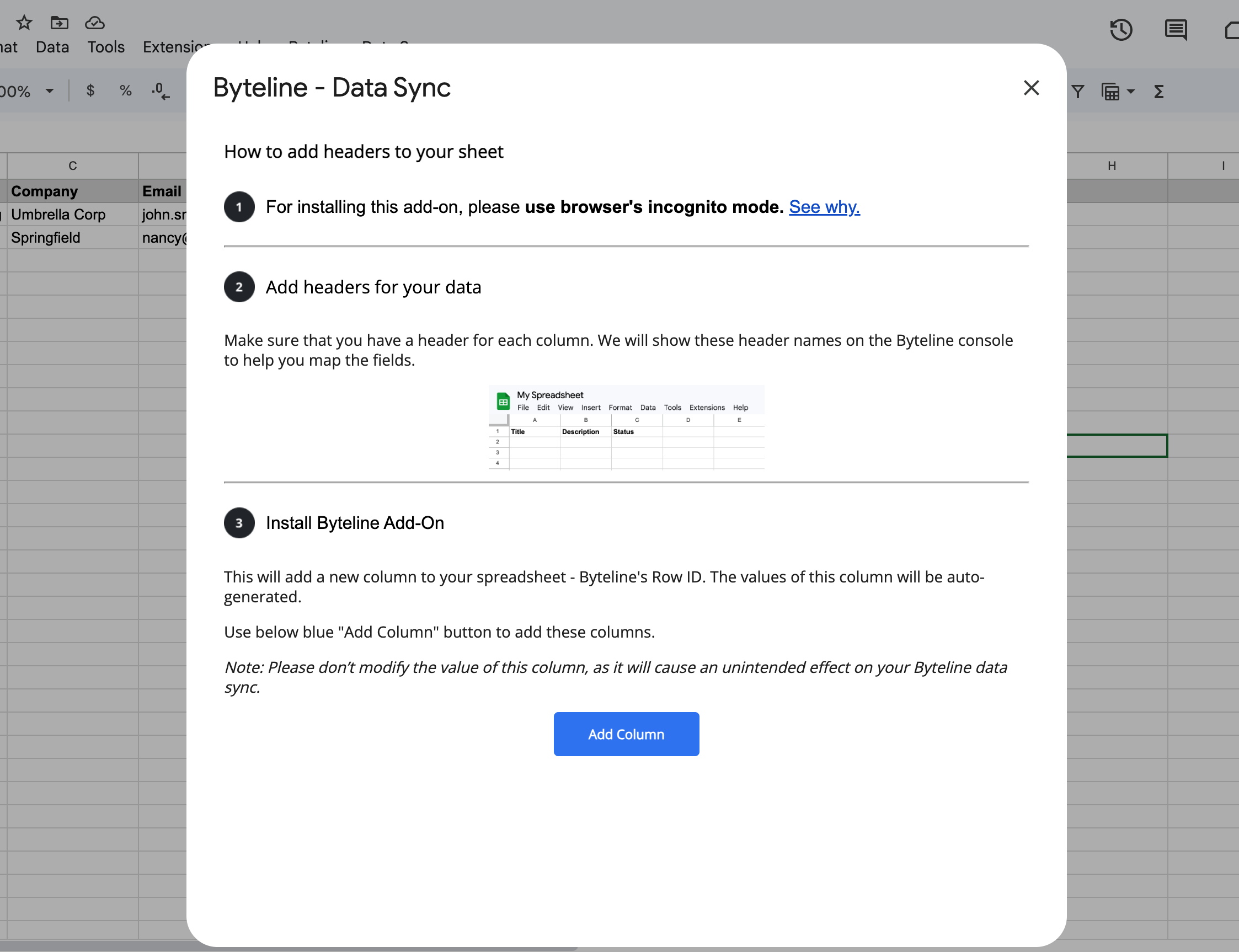Select the 'Email' header cell
Screen dimensions: 1239x952
163,191
